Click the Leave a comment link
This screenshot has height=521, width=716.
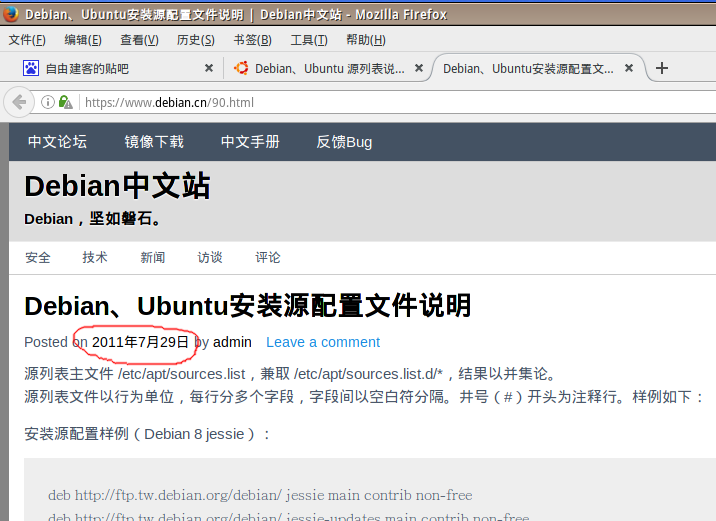[x=323, y=342]
